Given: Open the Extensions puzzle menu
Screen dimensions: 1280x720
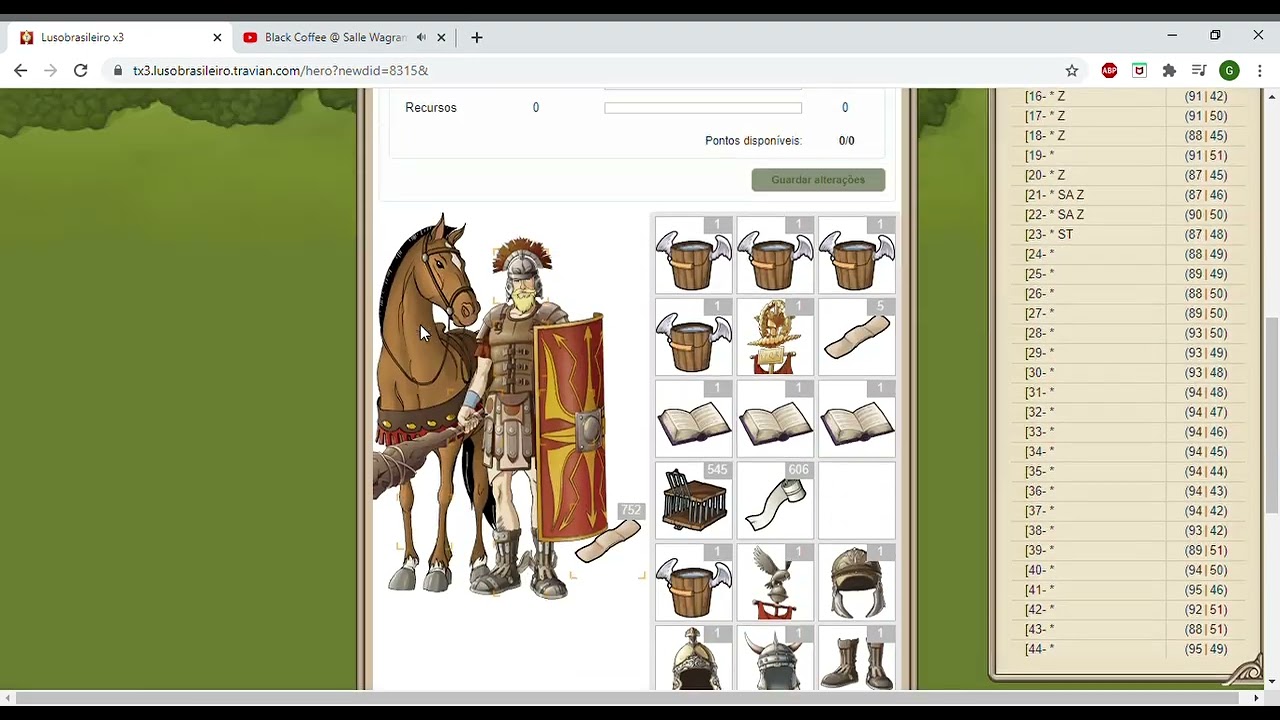Looking at the screenshot, I should point(1169,70).
